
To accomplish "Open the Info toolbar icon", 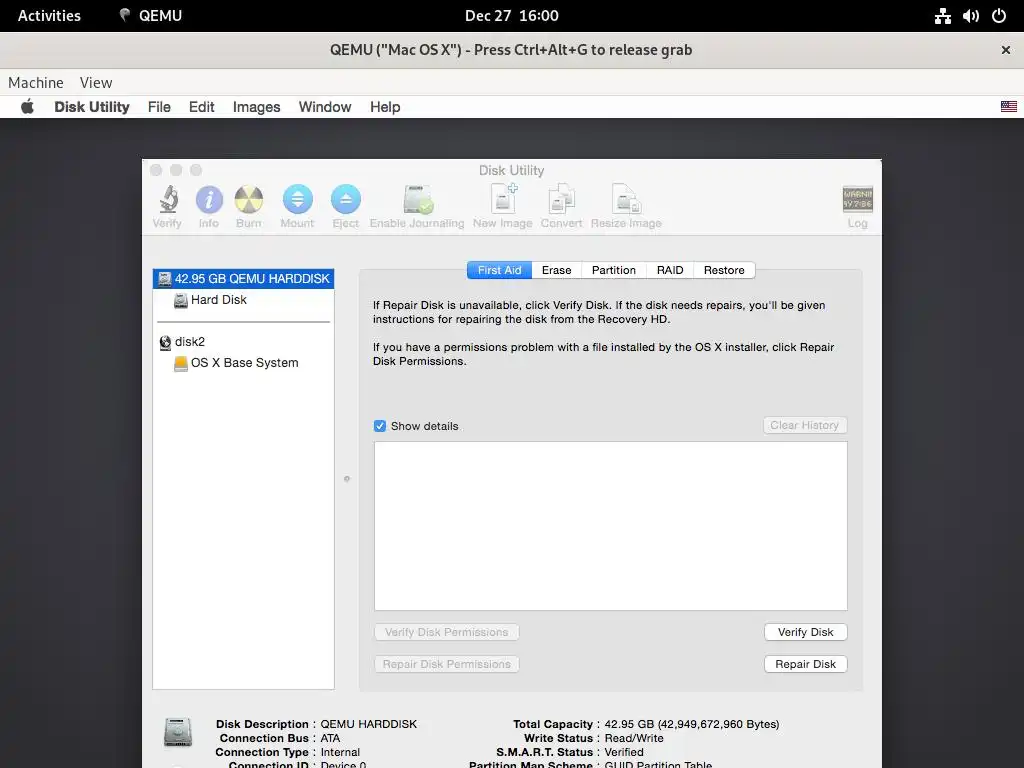I will point(209,200).
